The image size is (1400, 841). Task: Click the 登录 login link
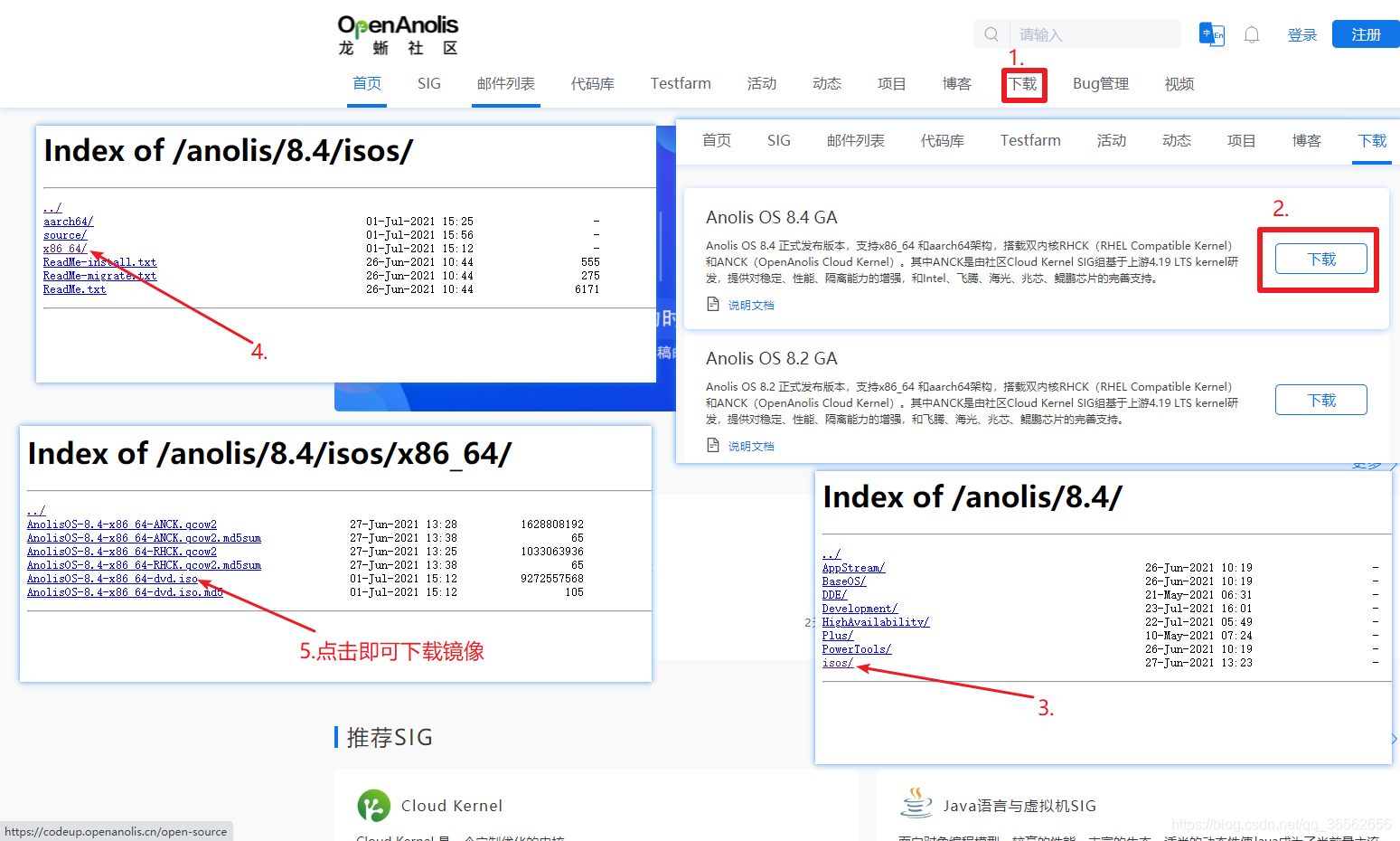click(1301, 34)
